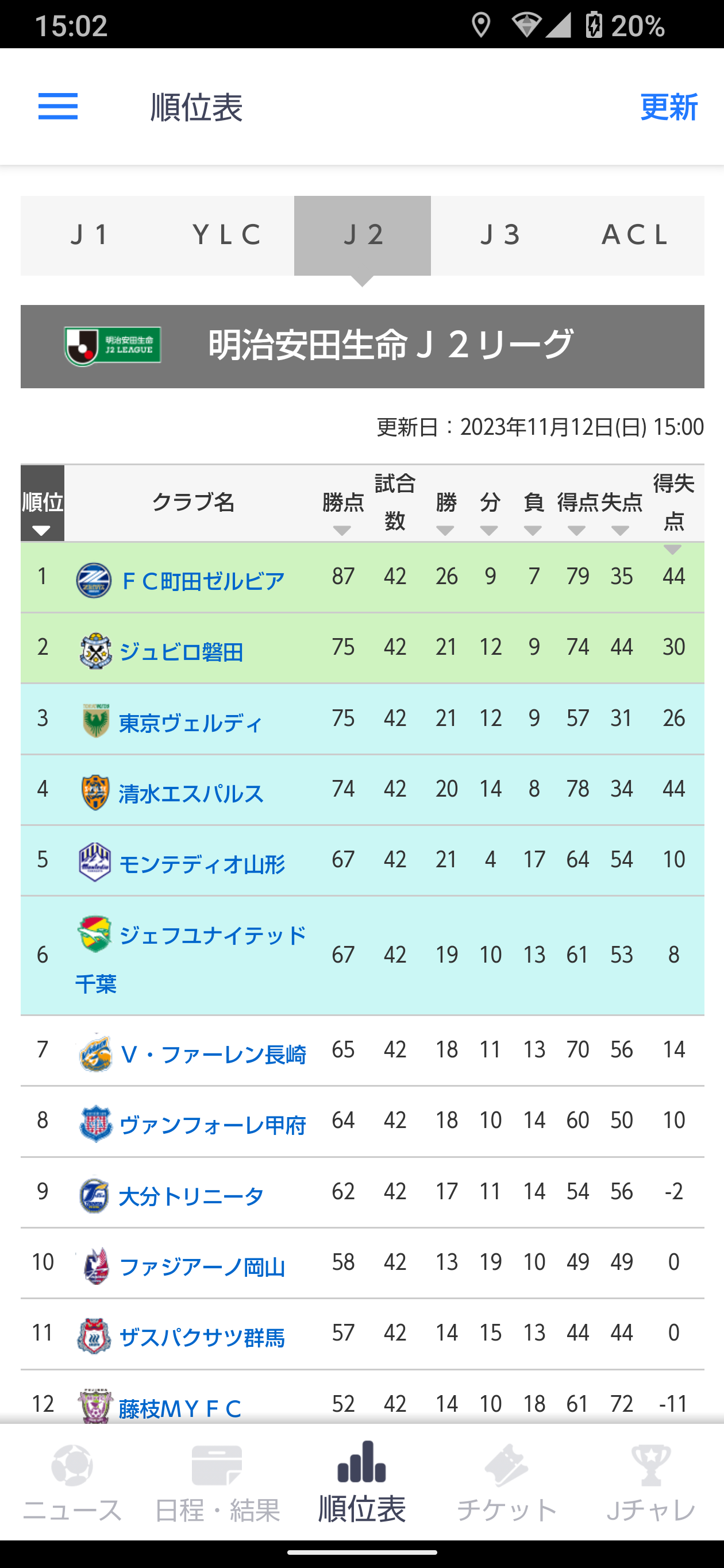
Task: Tap the 清水エスパルス orange crest
Action: [x=95, y=793]
